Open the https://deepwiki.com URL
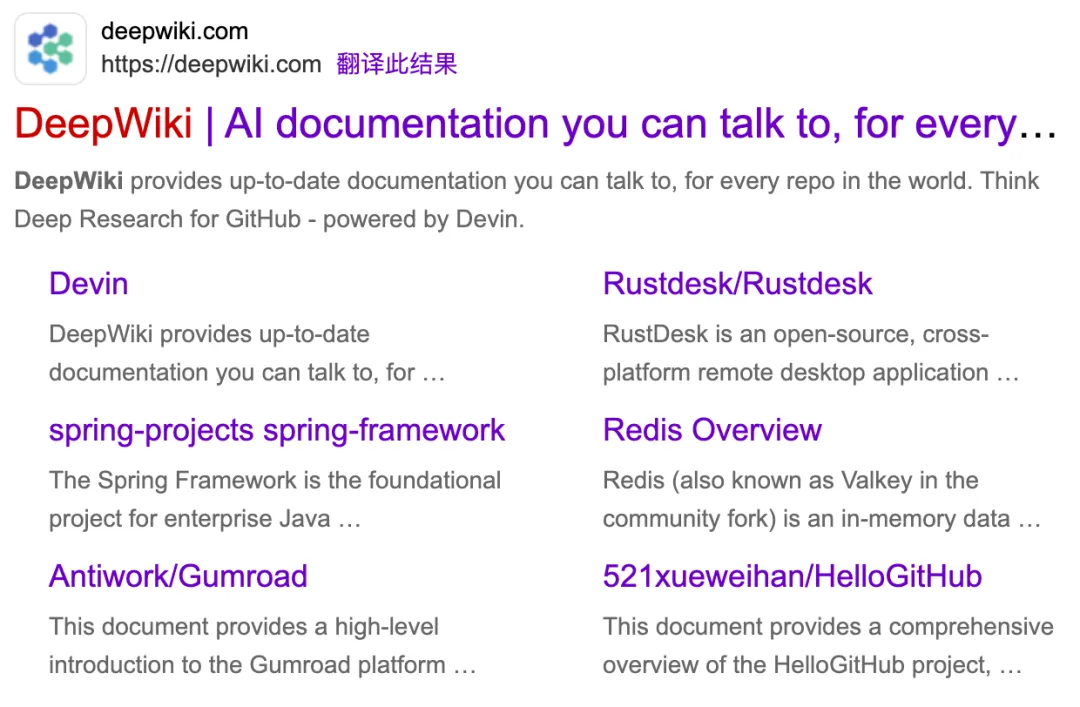 pyautogui.click(x=211, y=64)
